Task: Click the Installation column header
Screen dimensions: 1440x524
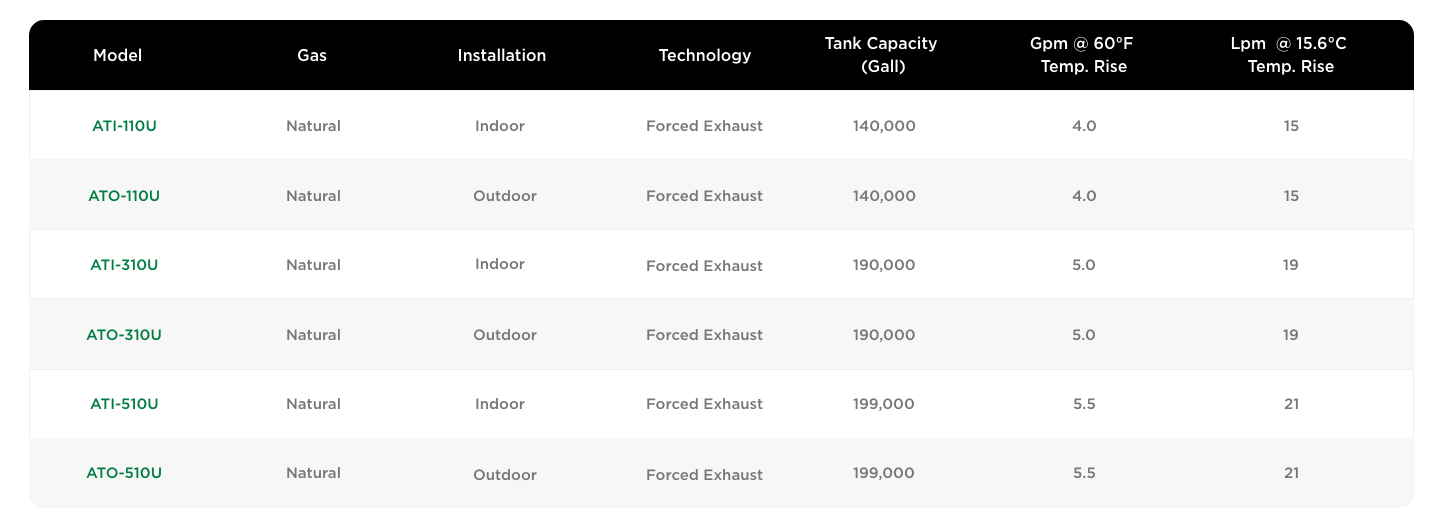Action: pos(502,55)
